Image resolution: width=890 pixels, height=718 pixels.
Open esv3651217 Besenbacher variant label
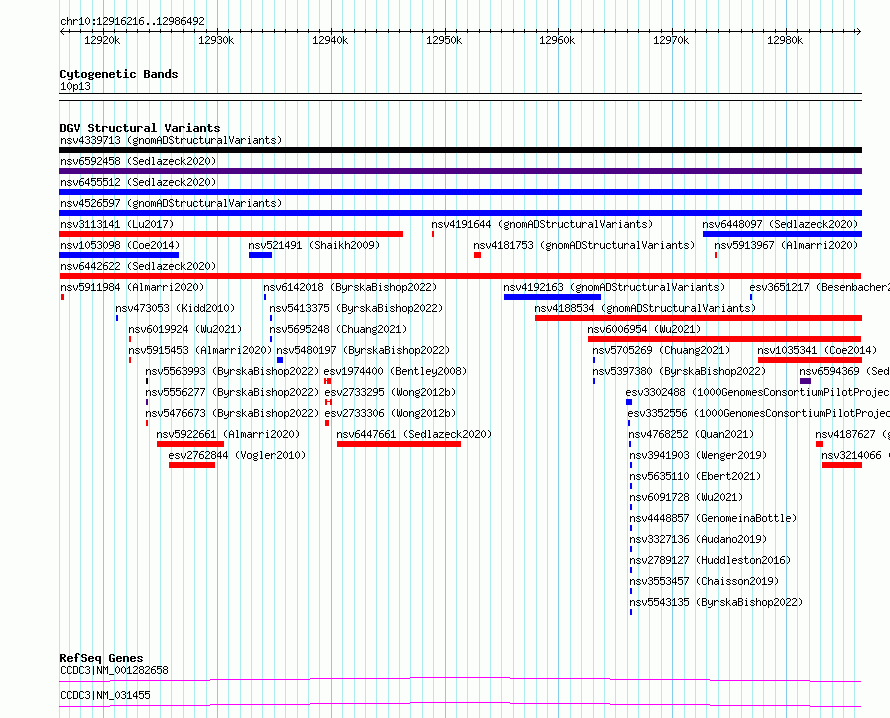click(x=819, y=287)
